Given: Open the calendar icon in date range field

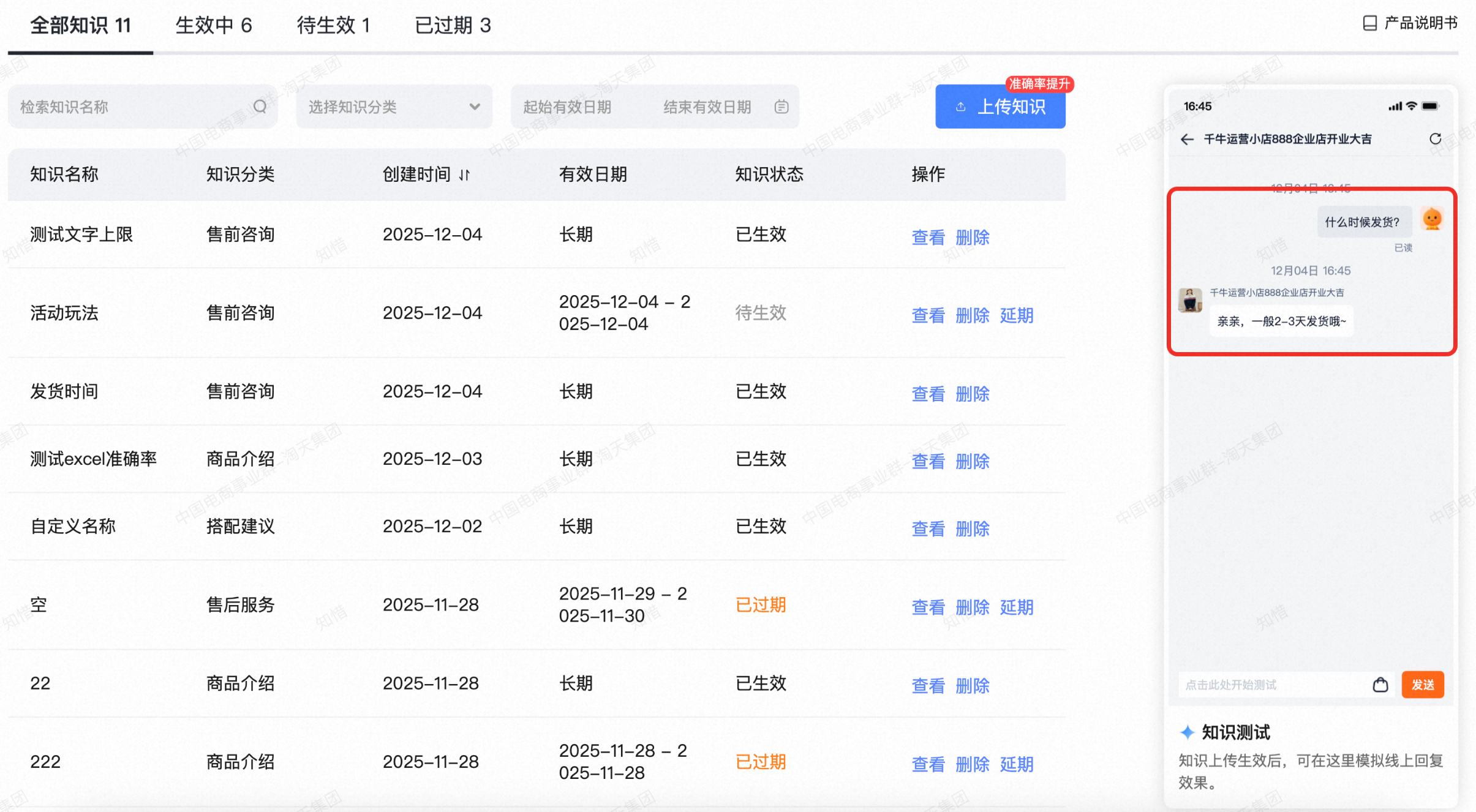Looking at the screenshot, I should (x=781, y=107).
